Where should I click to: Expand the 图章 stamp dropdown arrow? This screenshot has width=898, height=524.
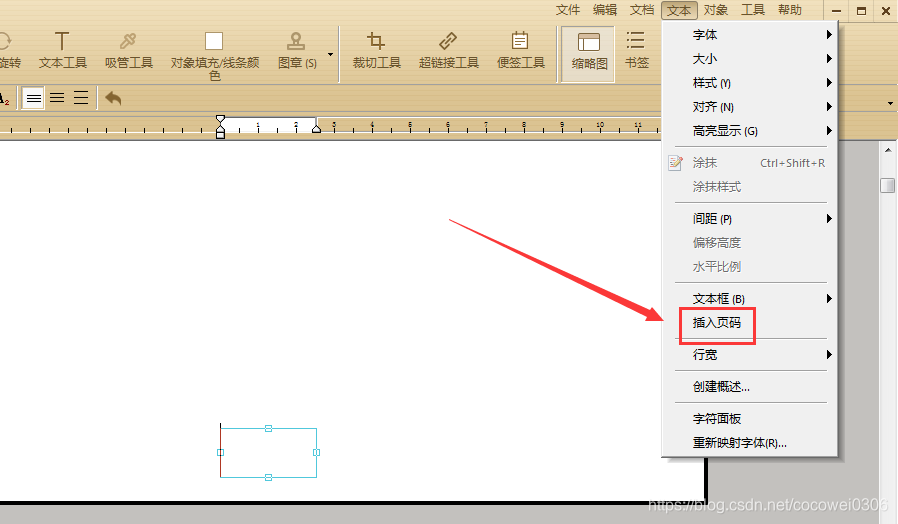(x=330, y=54)
